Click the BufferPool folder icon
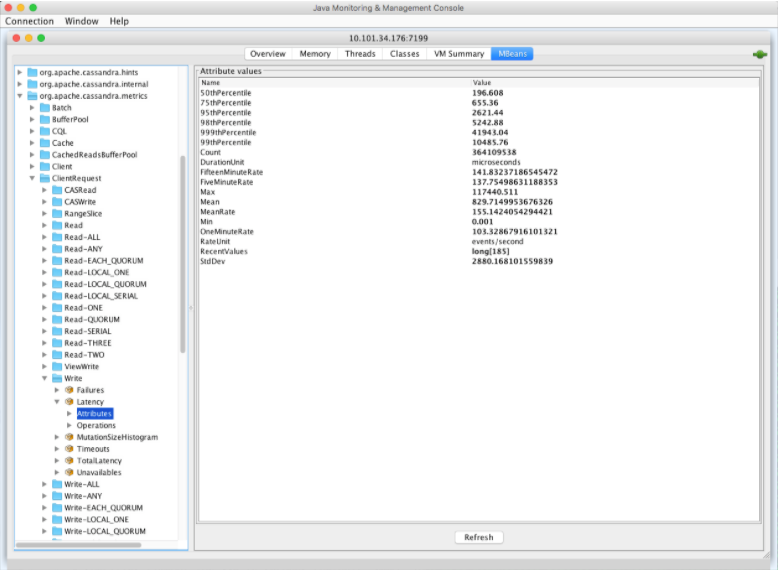778x570 pixels. tap(45, 119)
